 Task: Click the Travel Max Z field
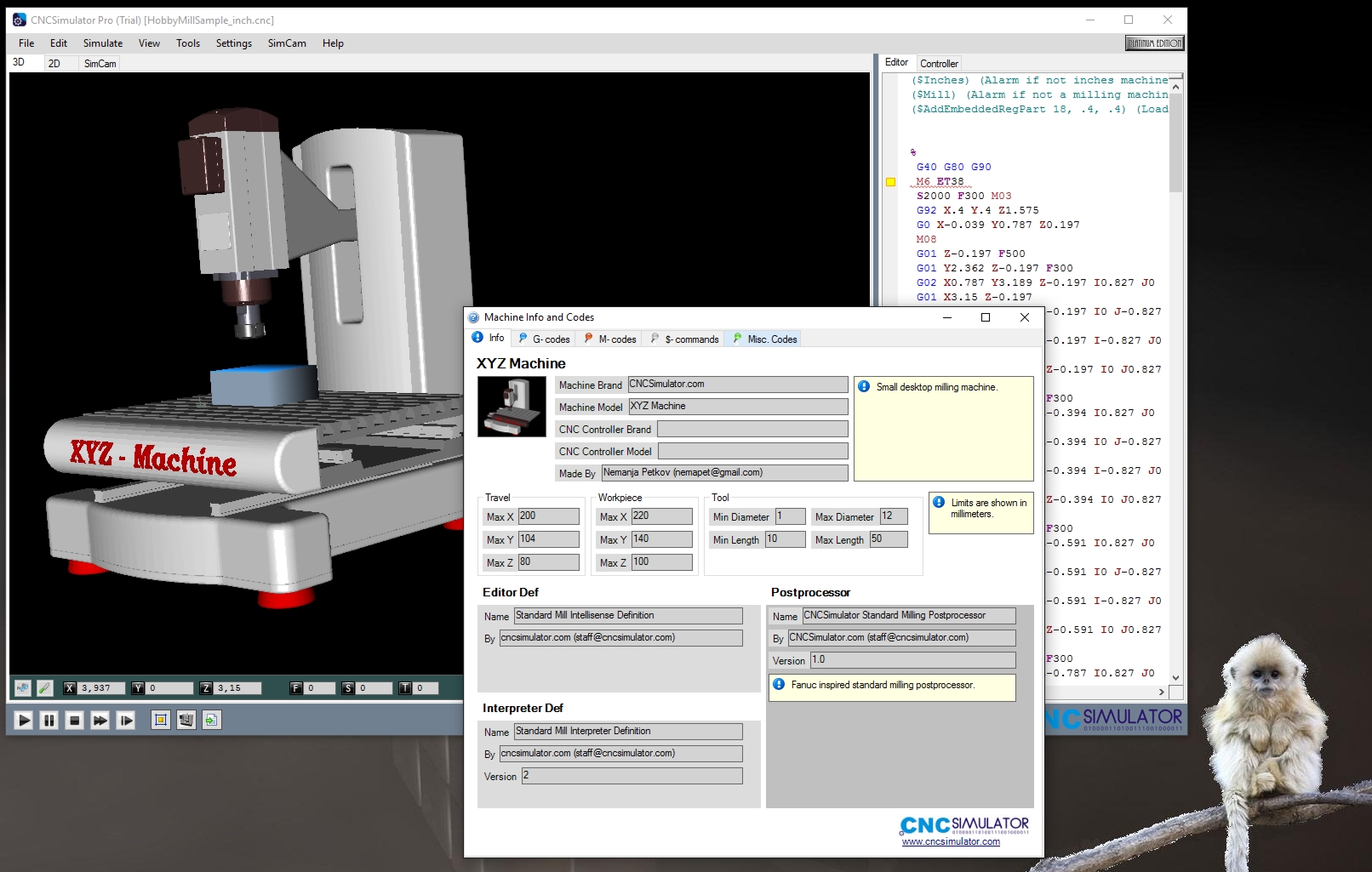[549, 562]
